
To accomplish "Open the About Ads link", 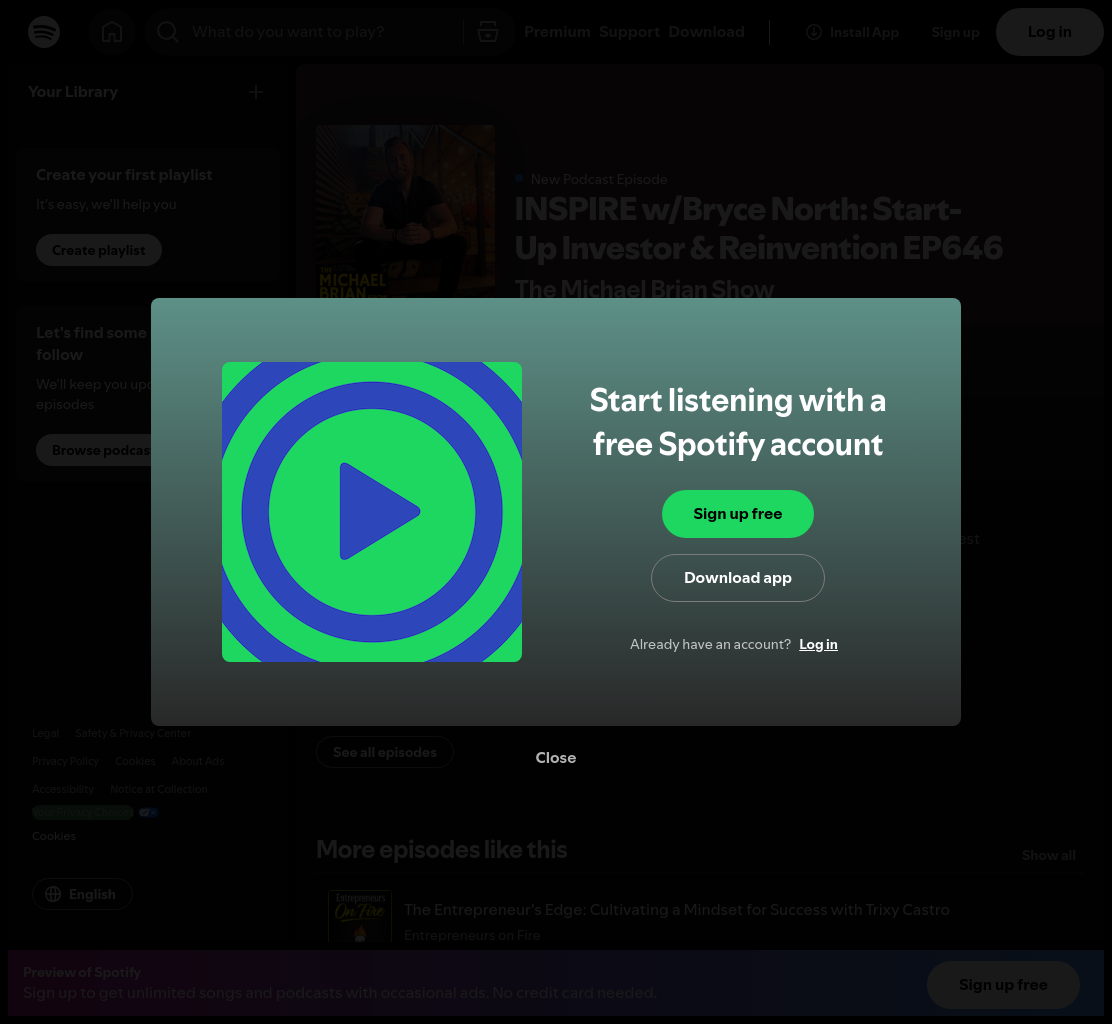I will [198, 761].
